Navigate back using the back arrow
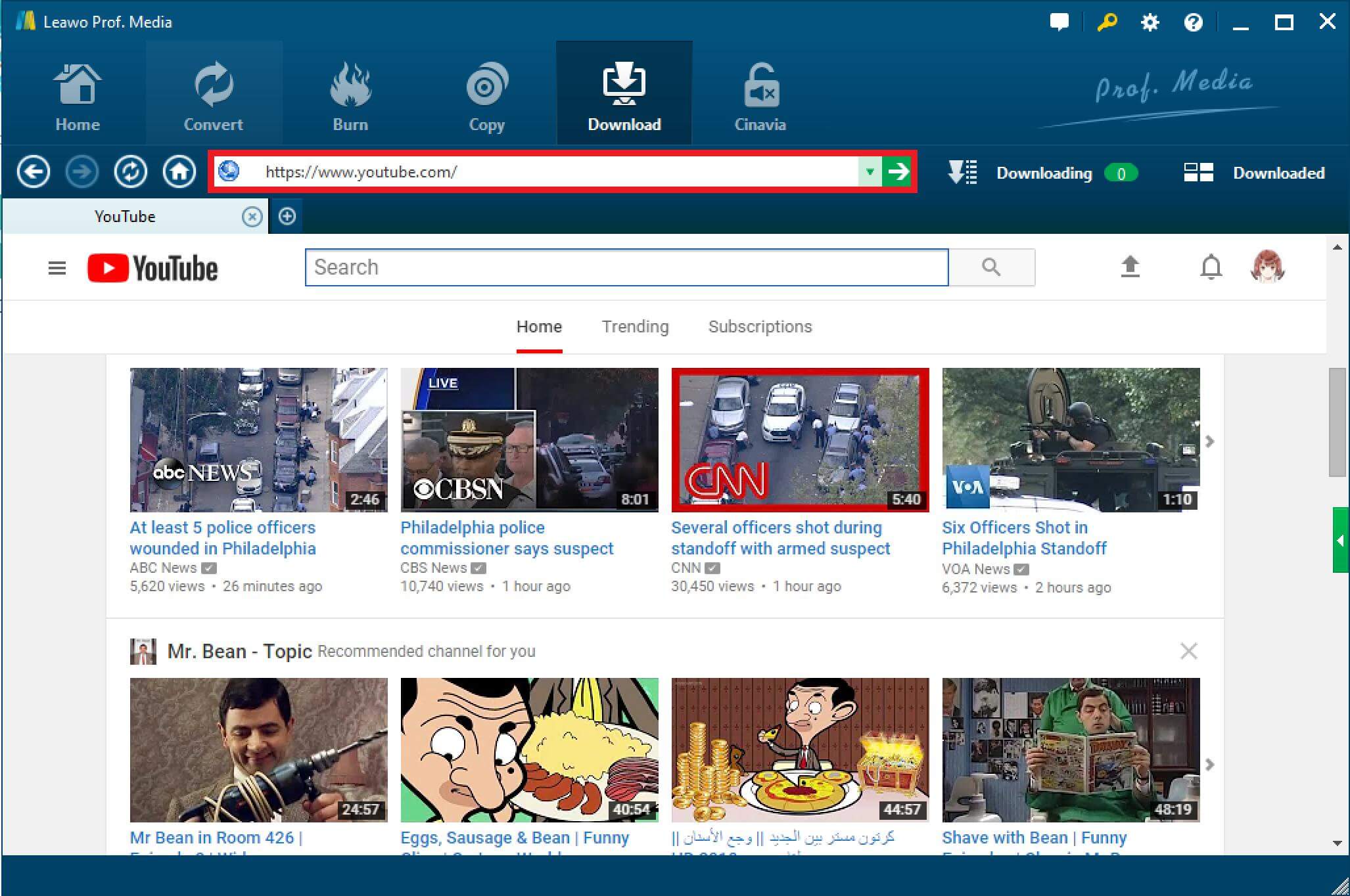The height and width of the screenshot is (896, 1350). 34,171
